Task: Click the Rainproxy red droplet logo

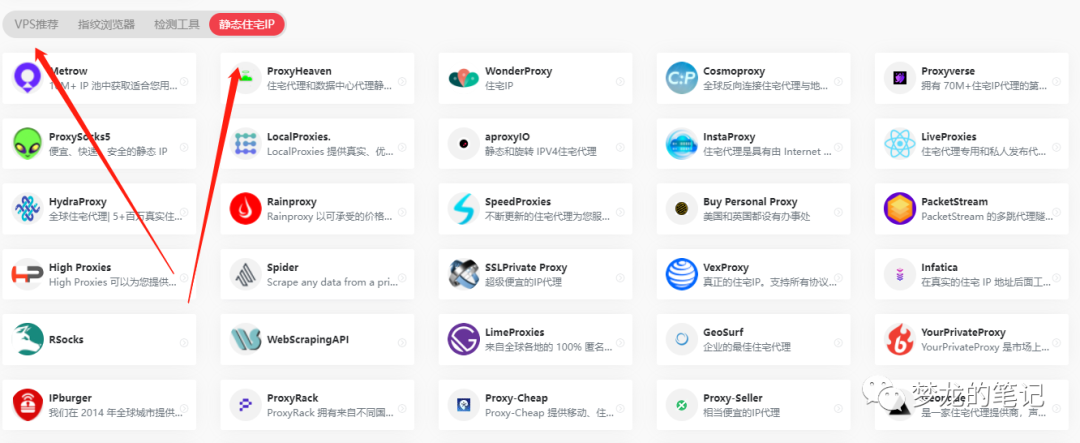Action: 246,209
